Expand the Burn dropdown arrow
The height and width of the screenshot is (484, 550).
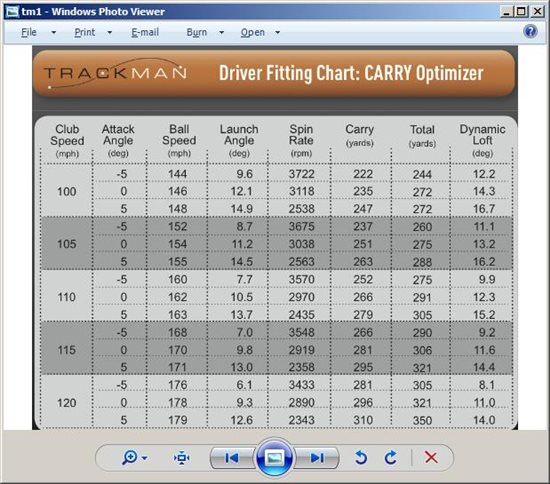tap(221, 33)
